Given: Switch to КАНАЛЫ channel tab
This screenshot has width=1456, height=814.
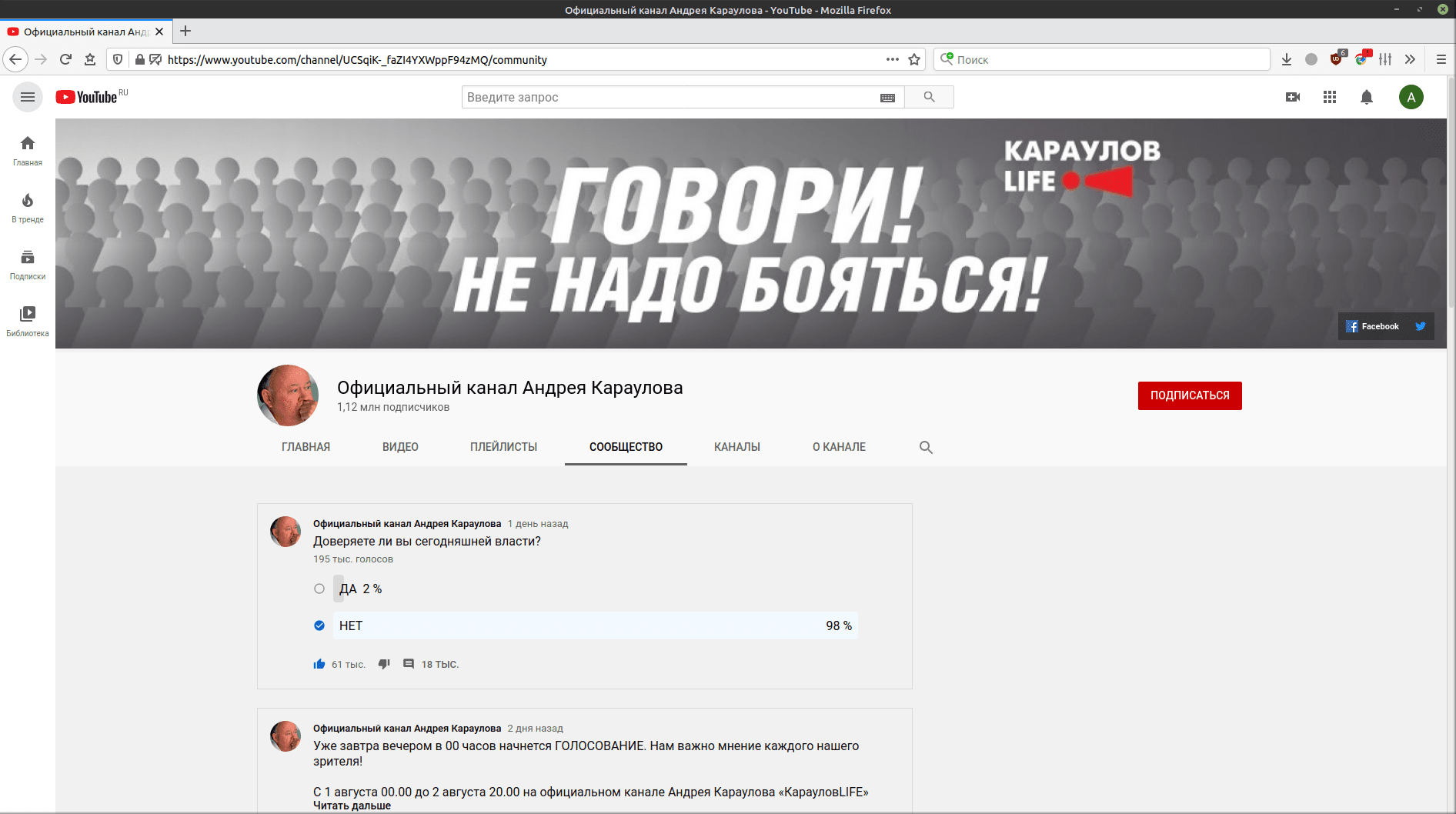Looking at the screenshot, I should click(x=736, y=447).
